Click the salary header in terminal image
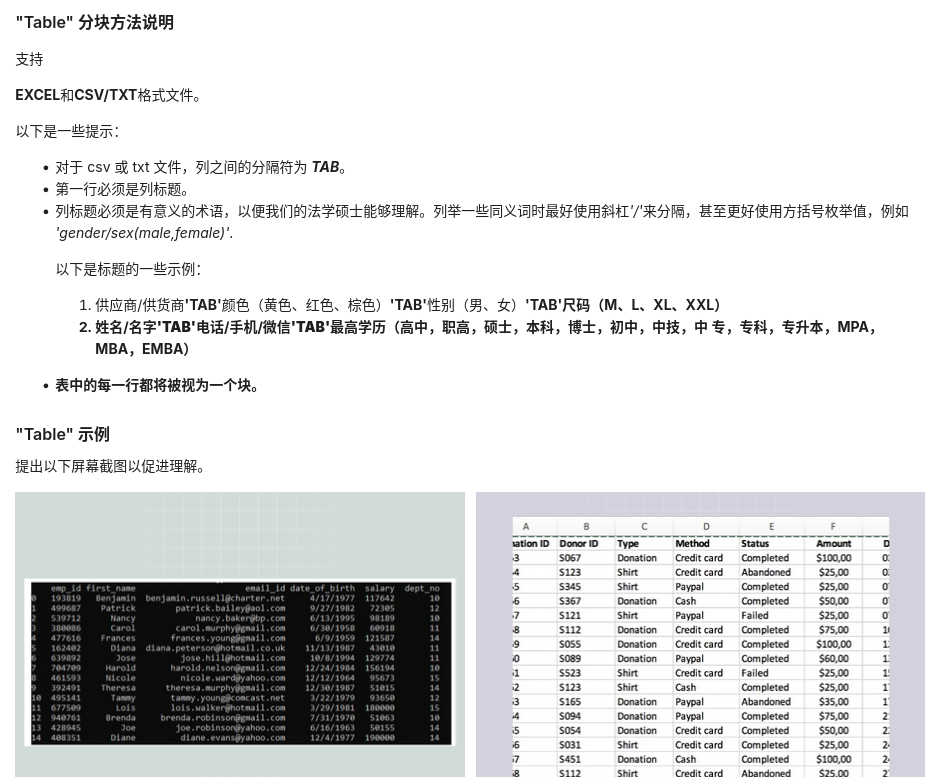The image size is (947, 777). click(x=379, y=588)
